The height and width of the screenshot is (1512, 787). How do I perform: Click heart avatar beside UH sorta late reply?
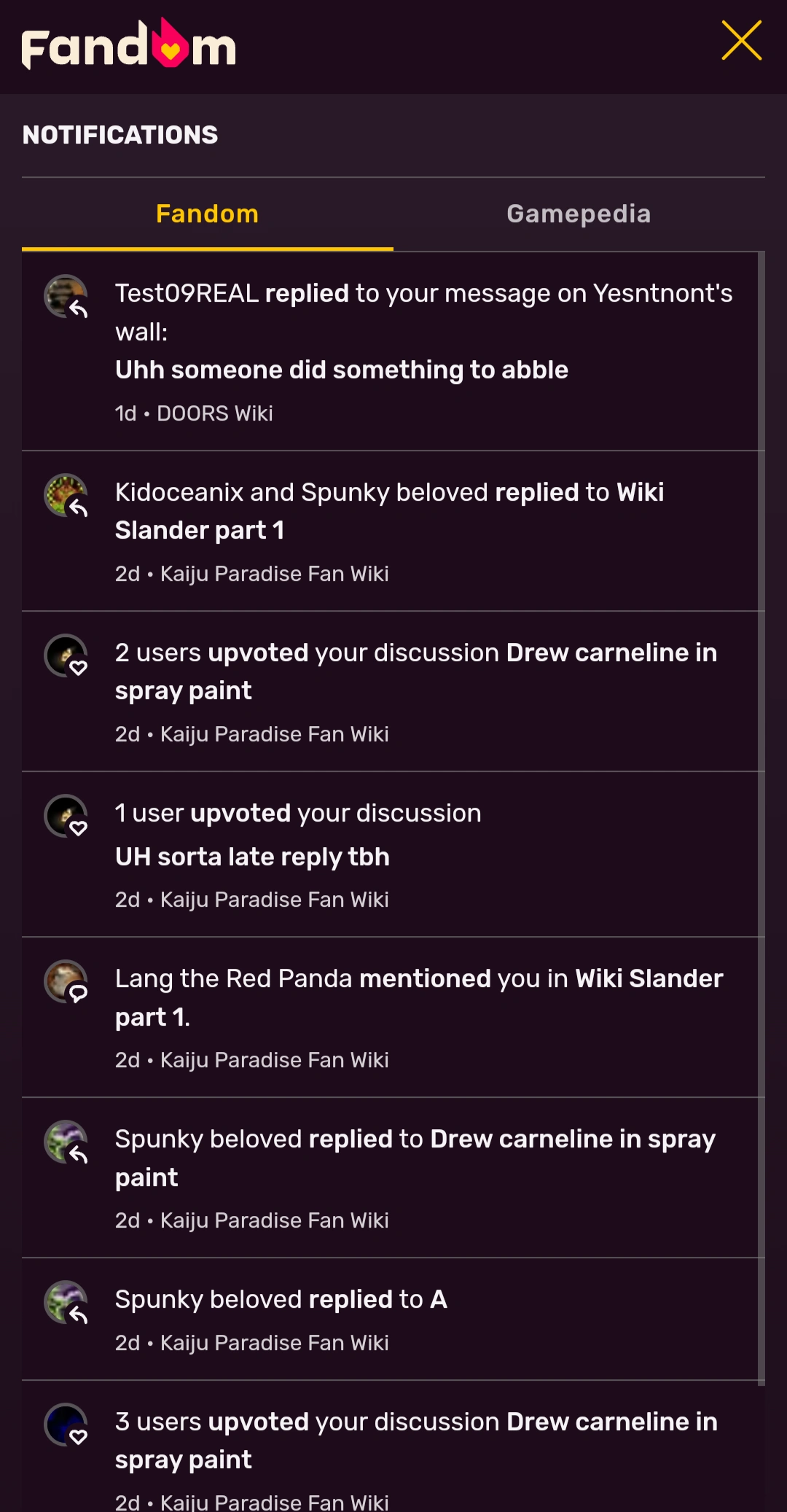pyautogui.click(x=66, y=816)
